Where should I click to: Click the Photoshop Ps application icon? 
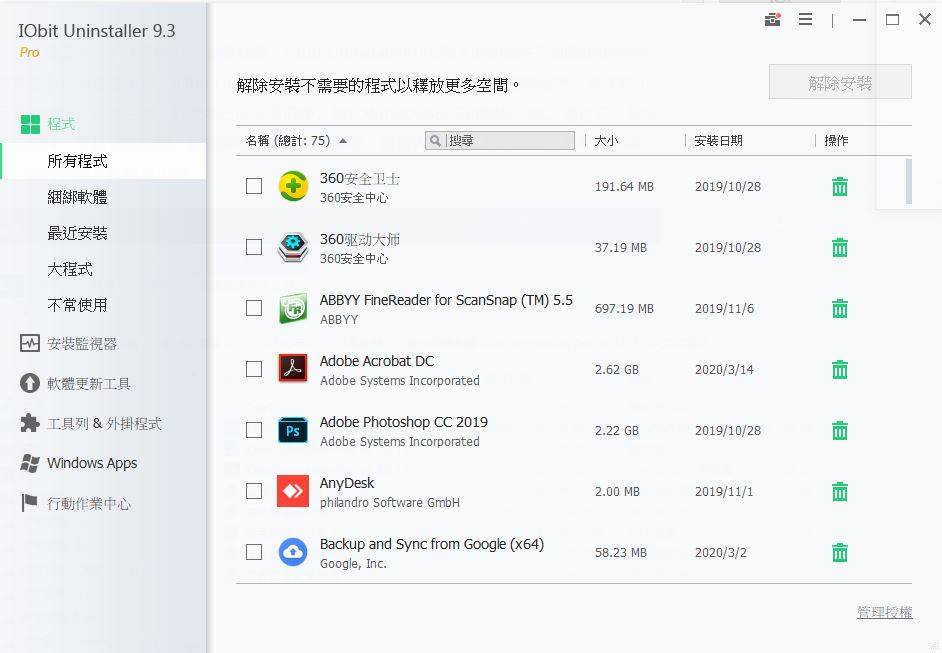[x=293, y=430]
